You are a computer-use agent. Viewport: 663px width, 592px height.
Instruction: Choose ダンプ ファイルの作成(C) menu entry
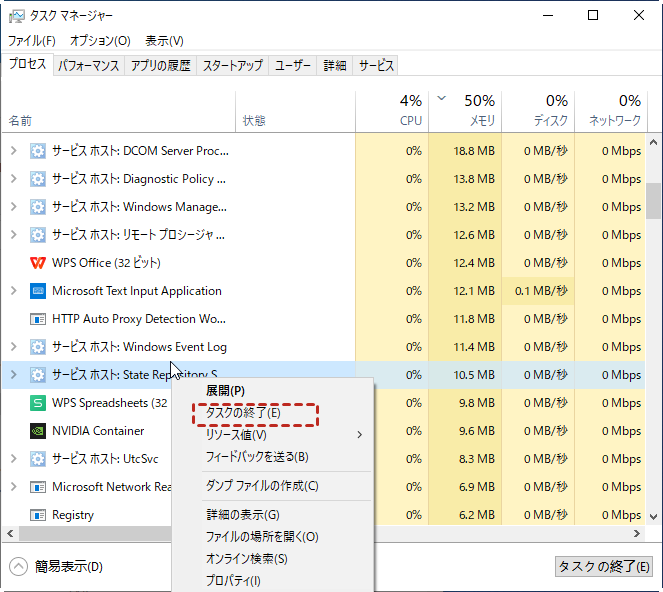(x=273, y=486)
